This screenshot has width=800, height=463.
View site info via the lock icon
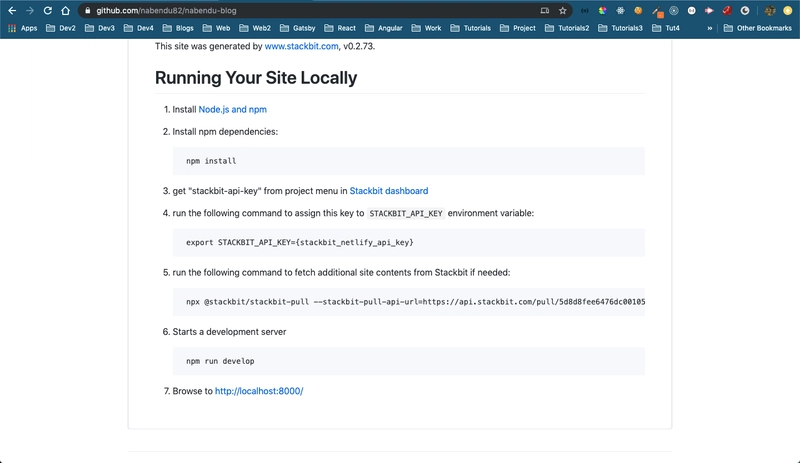(87, 10)
